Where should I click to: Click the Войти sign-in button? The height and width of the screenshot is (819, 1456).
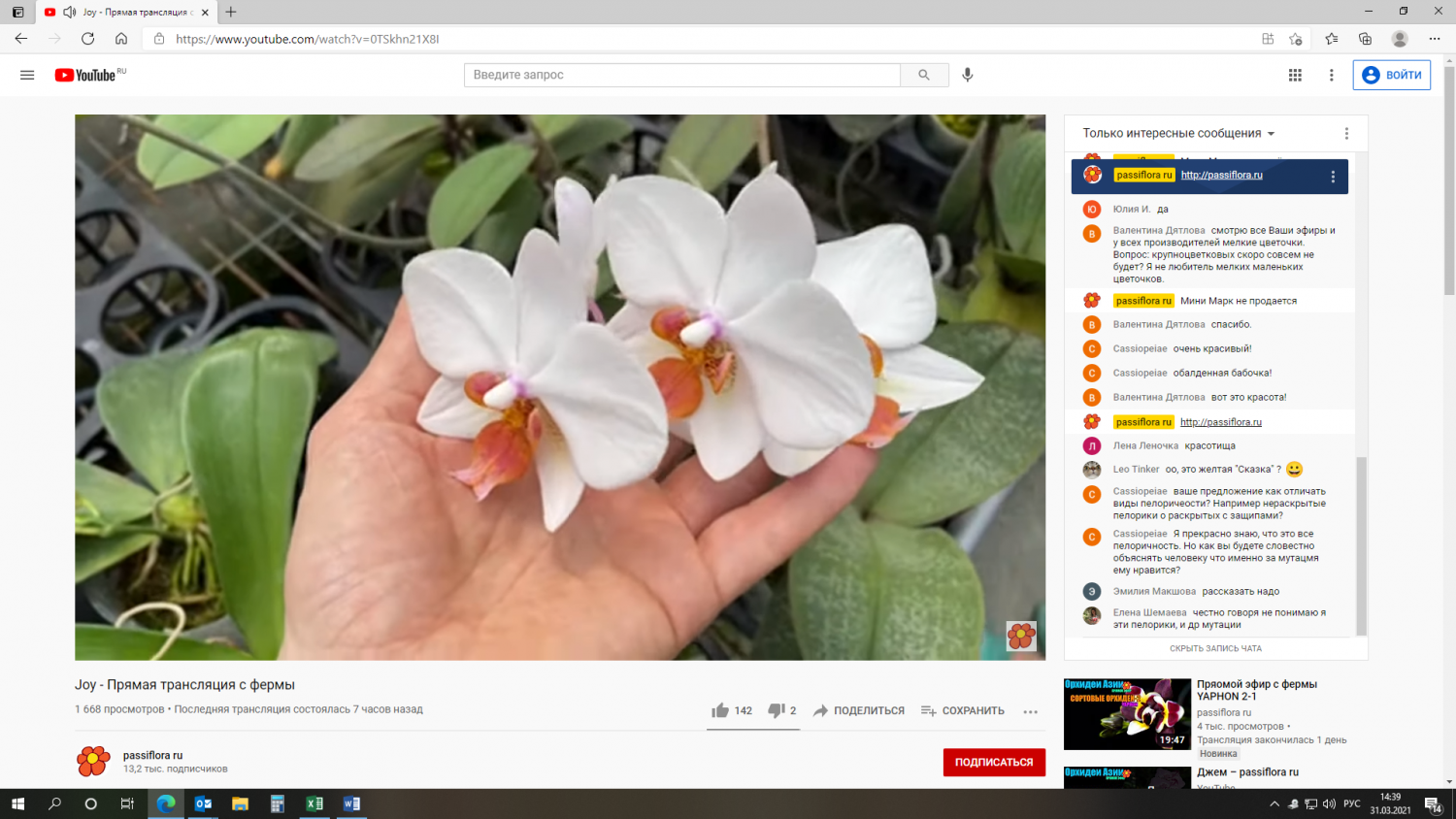click(x=1391, y=75)
